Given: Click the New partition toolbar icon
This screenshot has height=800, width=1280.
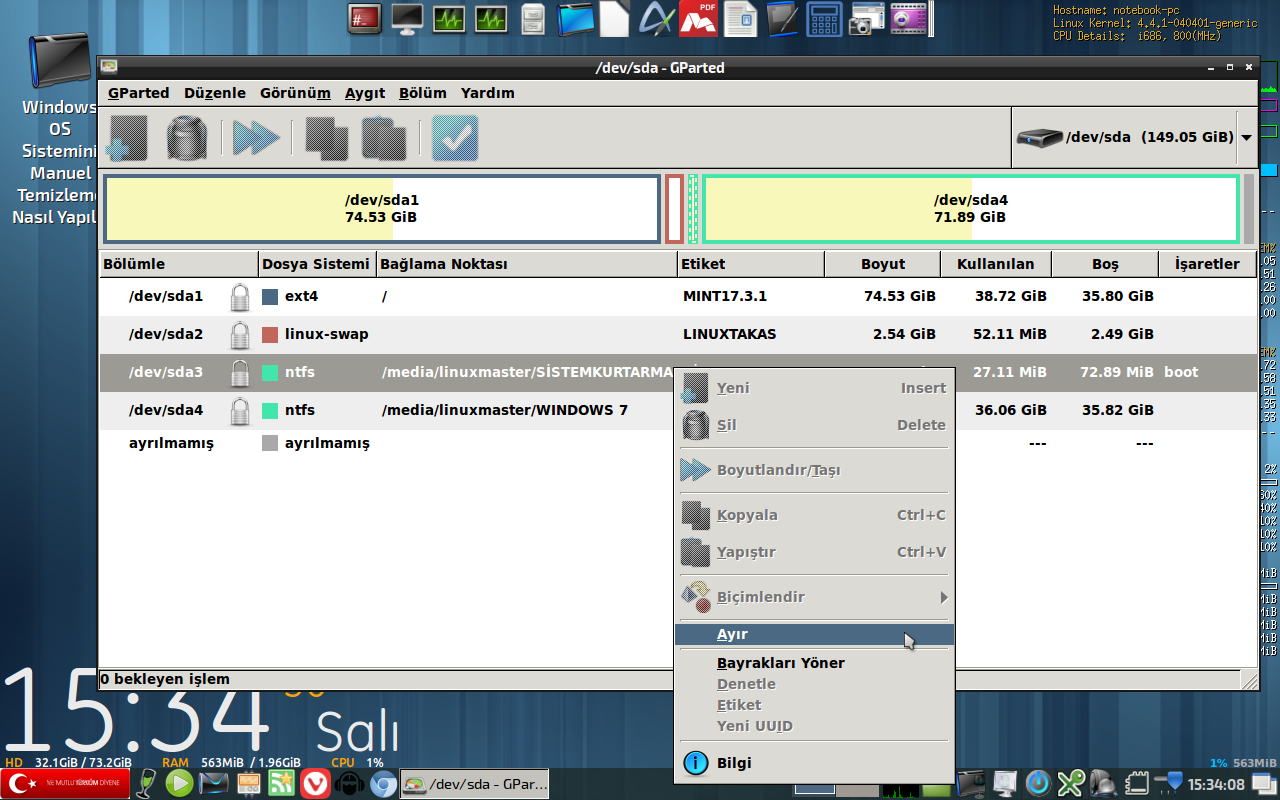Looking at the screenshot, I should coord(127,138).
